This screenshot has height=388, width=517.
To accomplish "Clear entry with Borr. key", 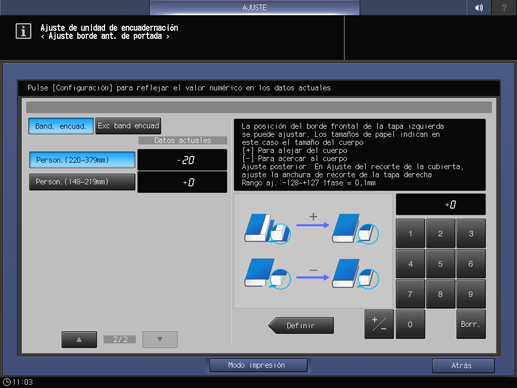I will (471, 324).
